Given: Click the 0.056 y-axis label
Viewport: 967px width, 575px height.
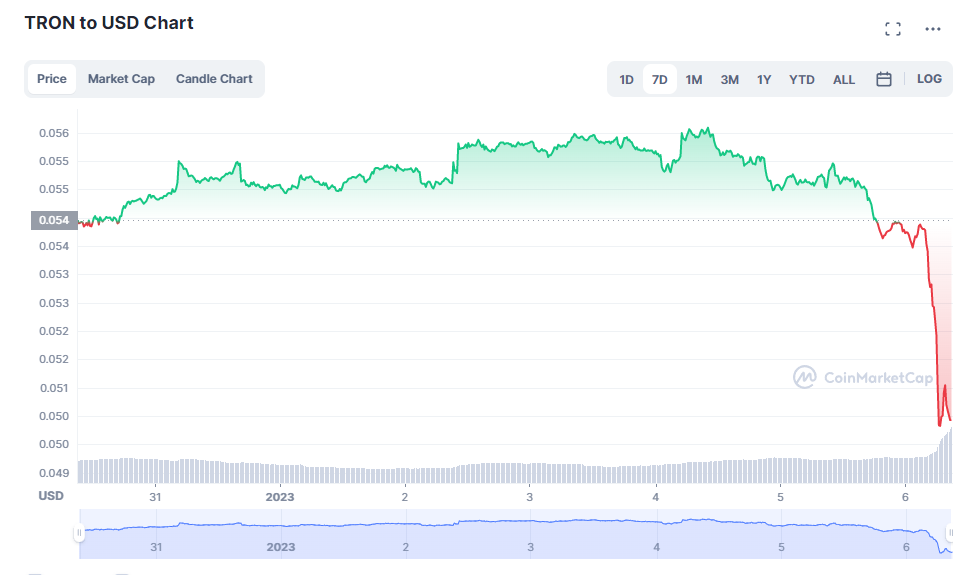Looking at the screenshot, I should (x=54, y=133).
